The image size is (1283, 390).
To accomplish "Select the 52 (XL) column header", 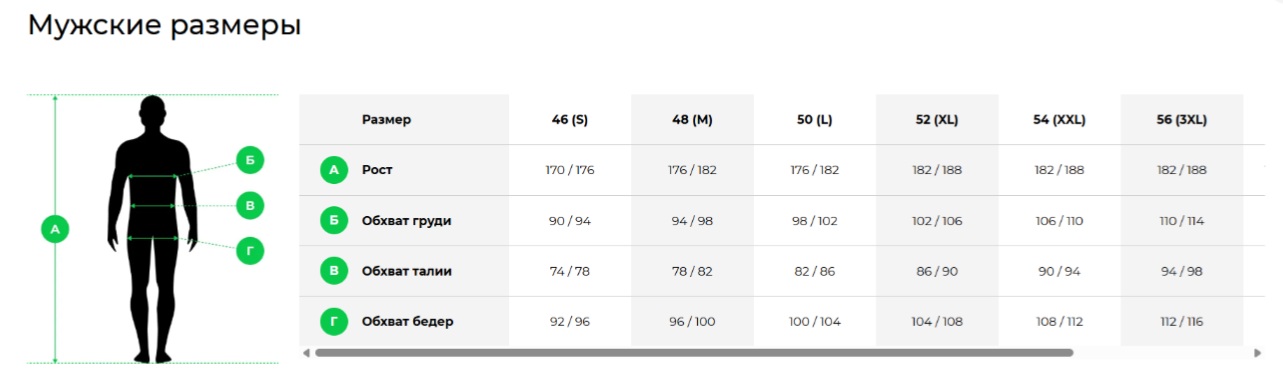I will tap(937, 120).
